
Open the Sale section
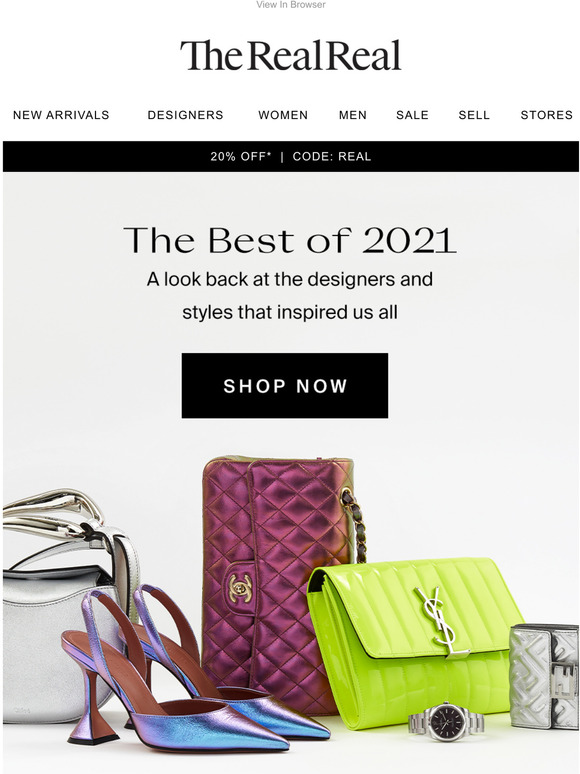pyautogui.click(x=412, y=115)
